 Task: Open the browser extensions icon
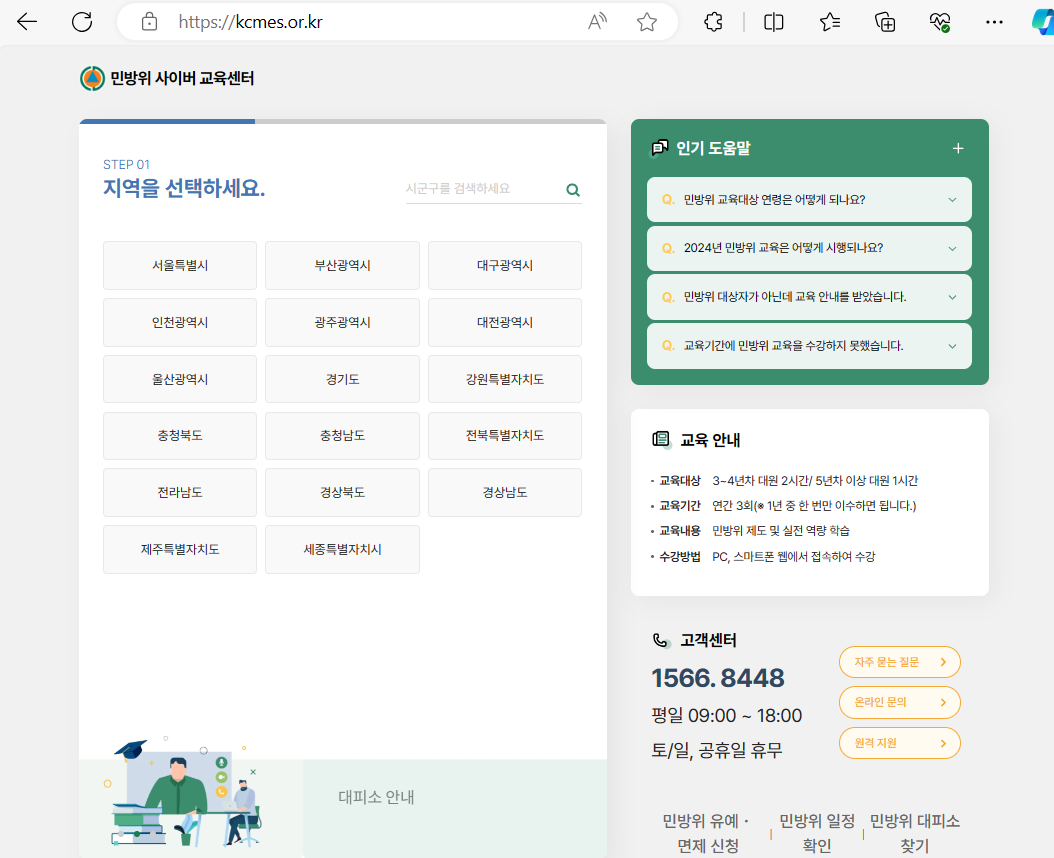coord(713,21)
